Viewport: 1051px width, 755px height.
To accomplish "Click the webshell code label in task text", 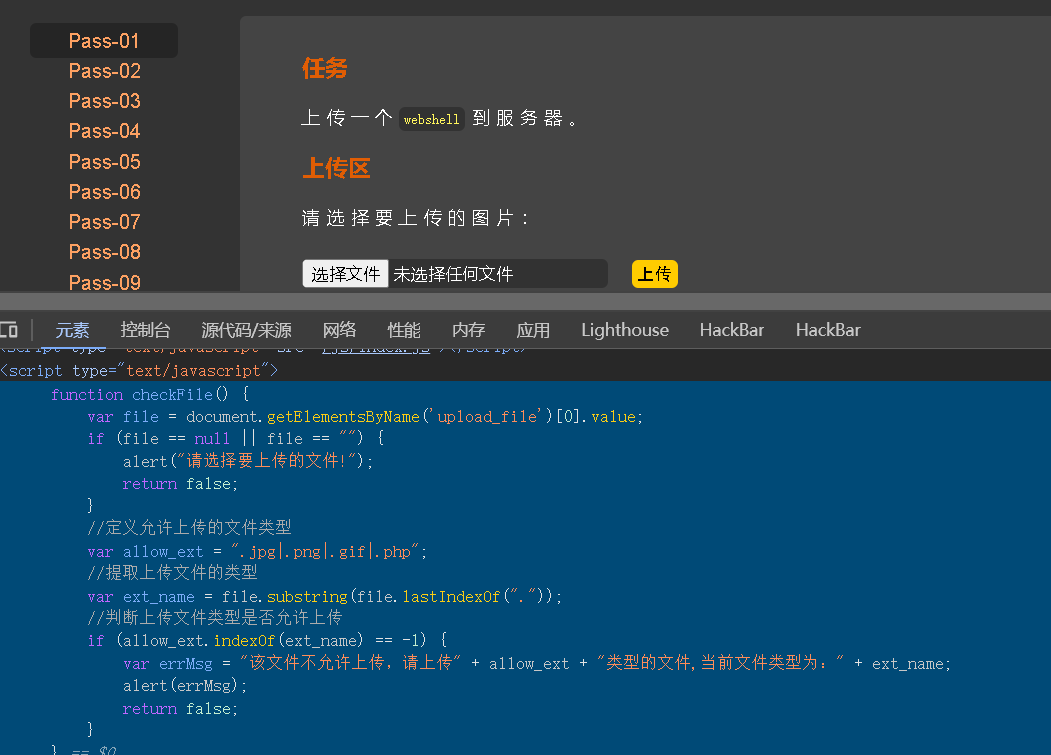I will coord(432,119).
